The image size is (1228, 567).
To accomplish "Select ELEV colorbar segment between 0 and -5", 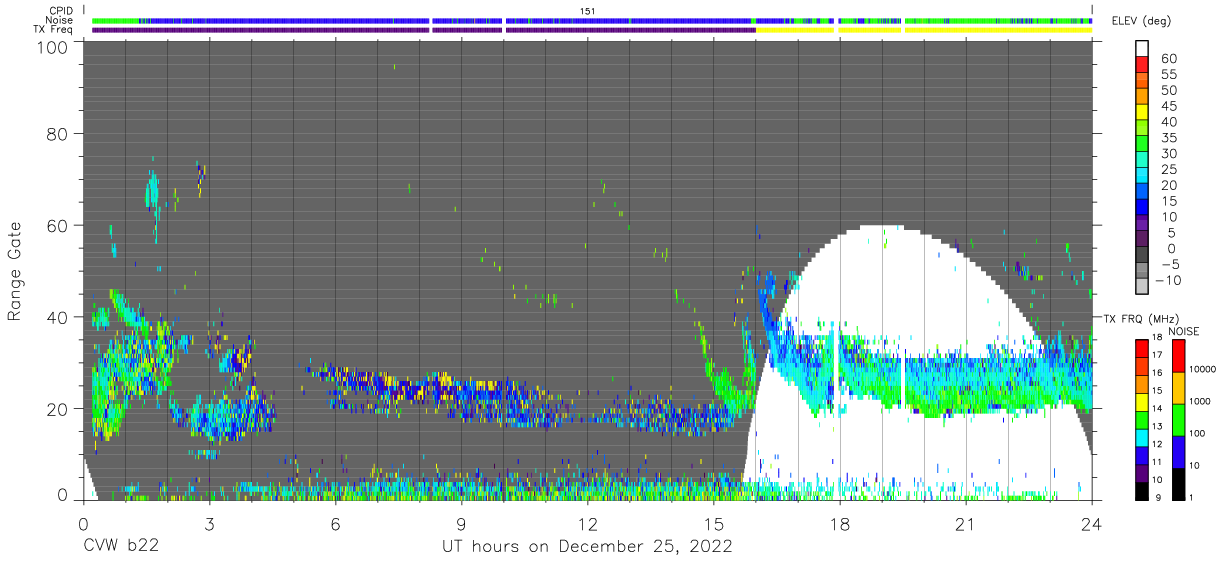I will tap(1141, 255).
